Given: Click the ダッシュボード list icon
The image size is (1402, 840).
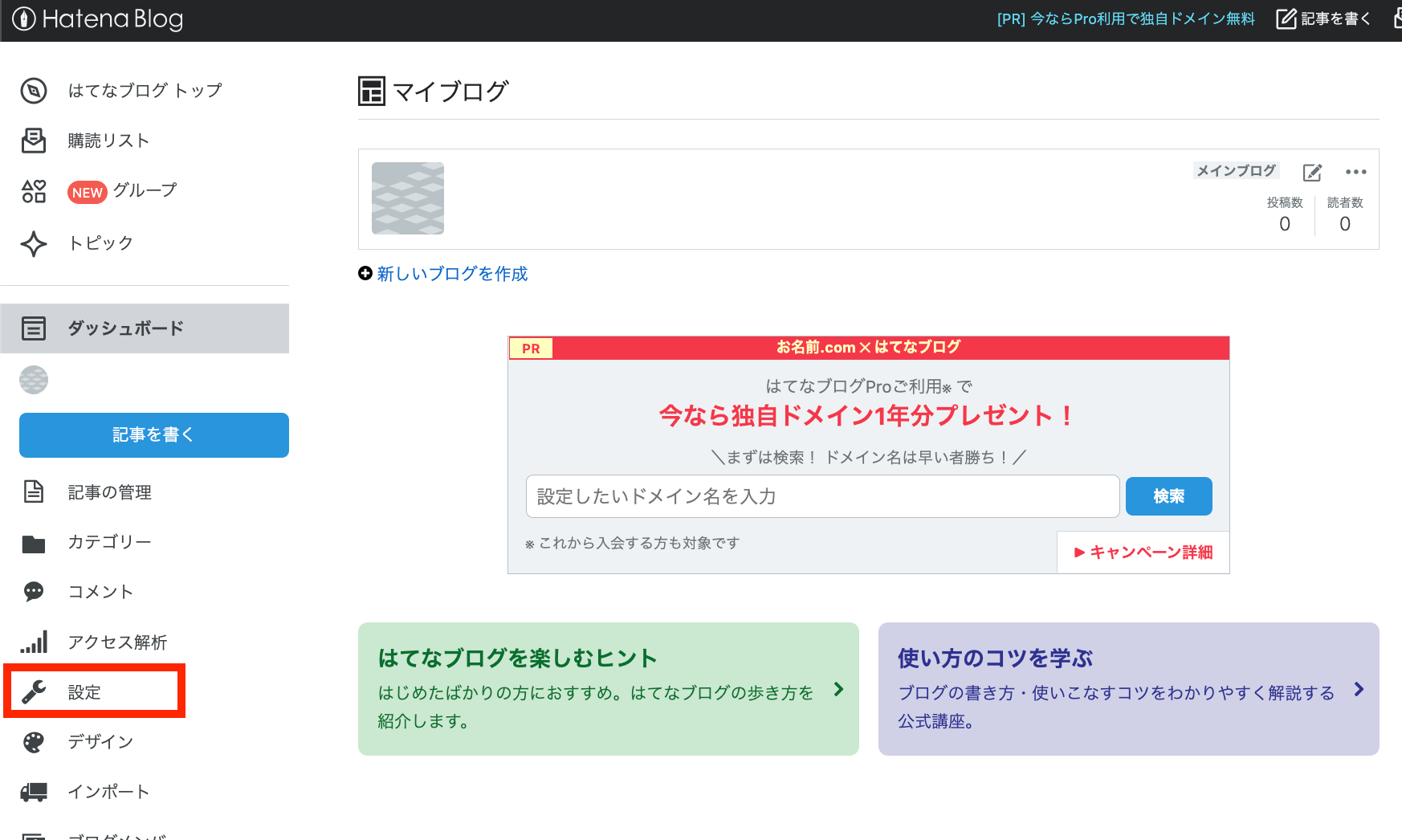Looking at the screenshot, I should pyautogui.click(x=34, y=328).
